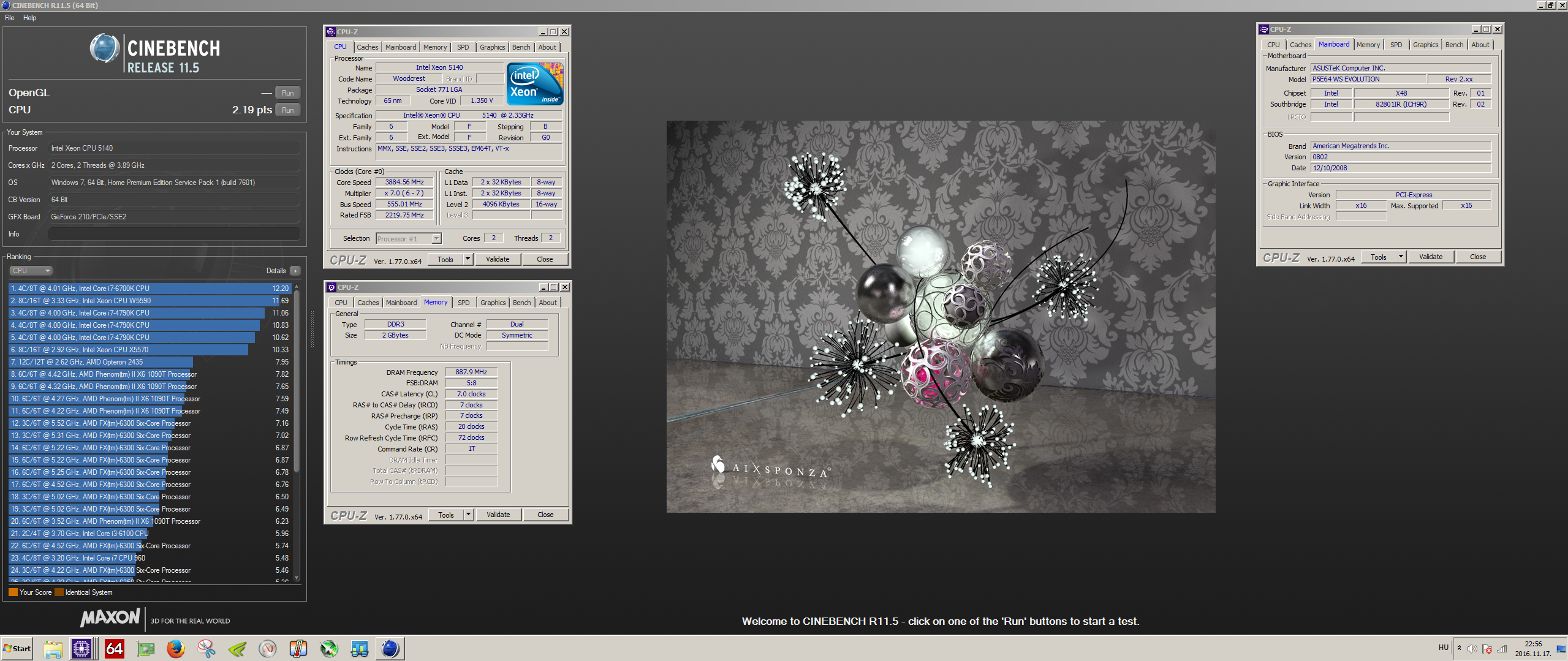Click the title bar icon of CPU-Z Memory window
This screenshot has height=661, width=1568.
[331, 287]
